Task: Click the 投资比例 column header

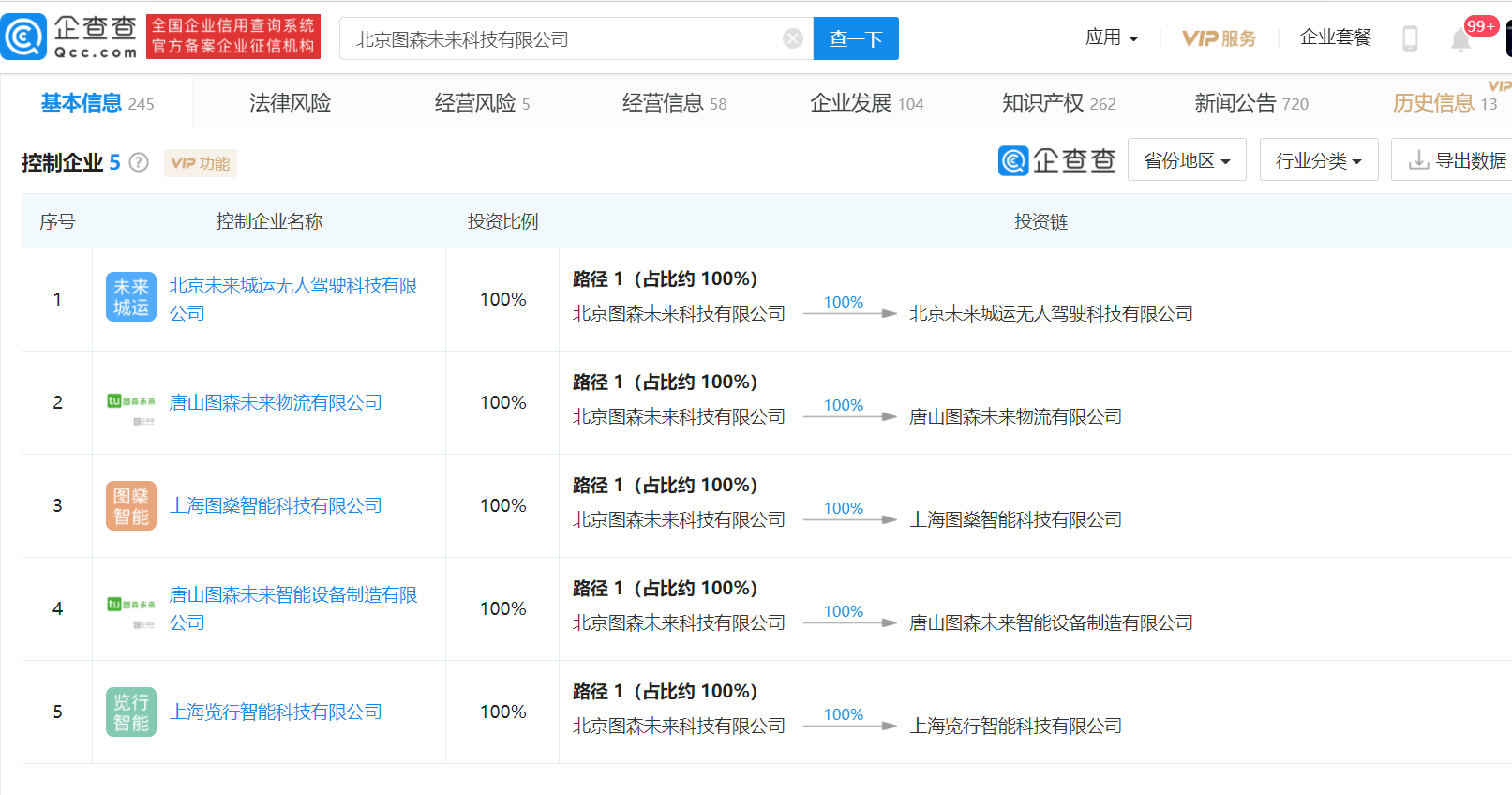Action: click(x=502, y=221)
